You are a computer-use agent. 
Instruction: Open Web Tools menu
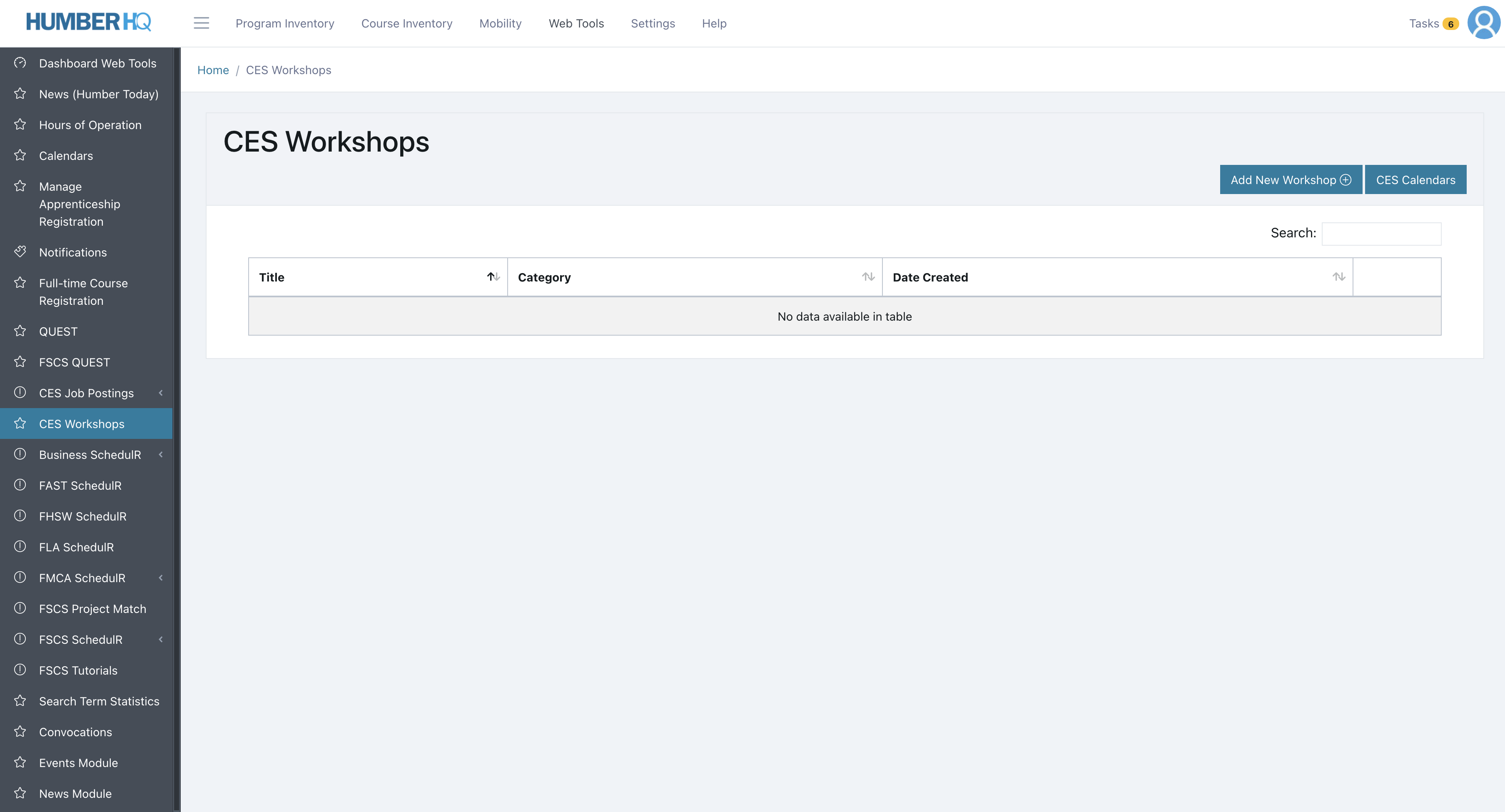[x=576, y=23]
